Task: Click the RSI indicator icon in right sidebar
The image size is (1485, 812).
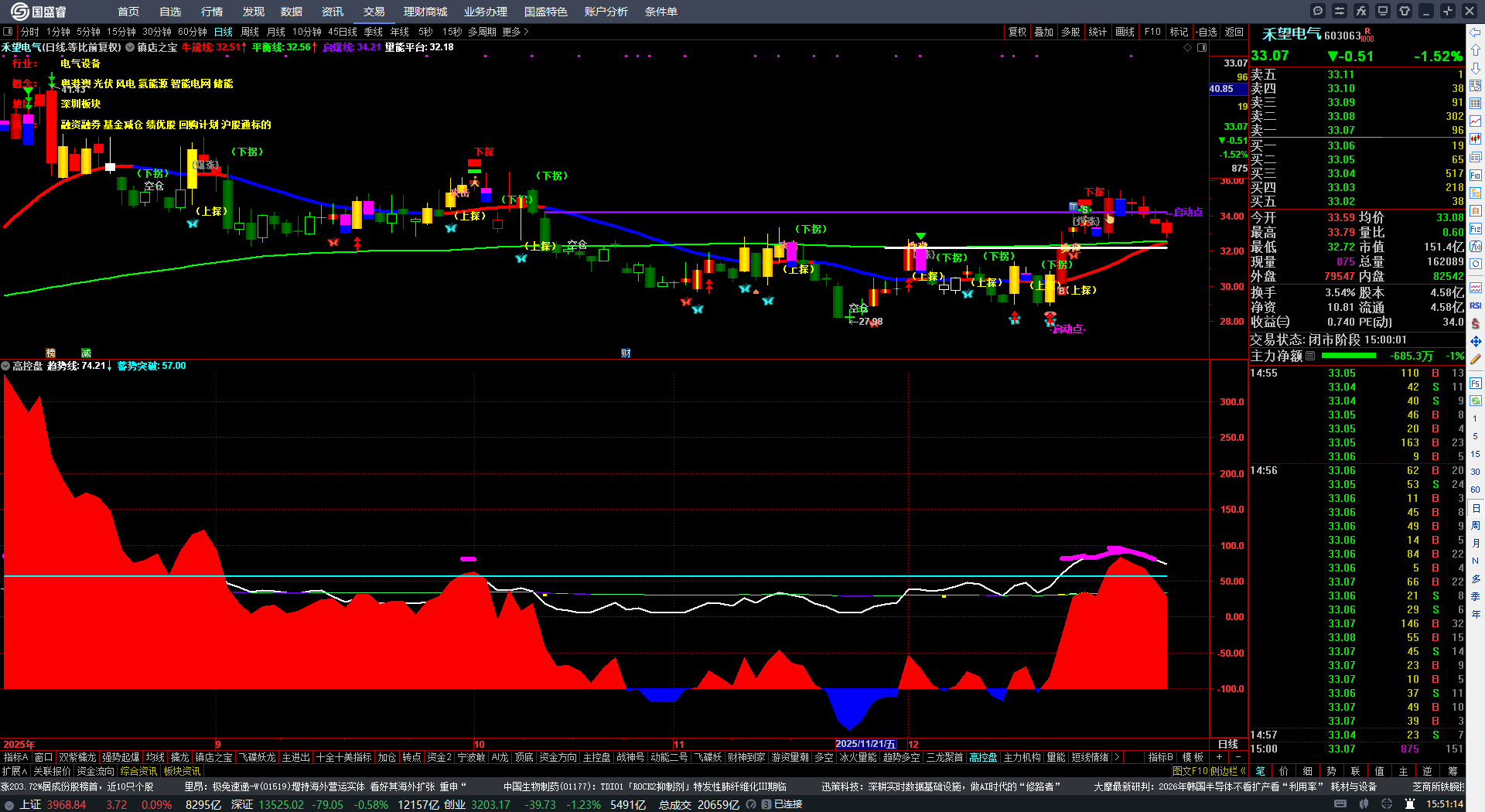Action: point(1476,305)
